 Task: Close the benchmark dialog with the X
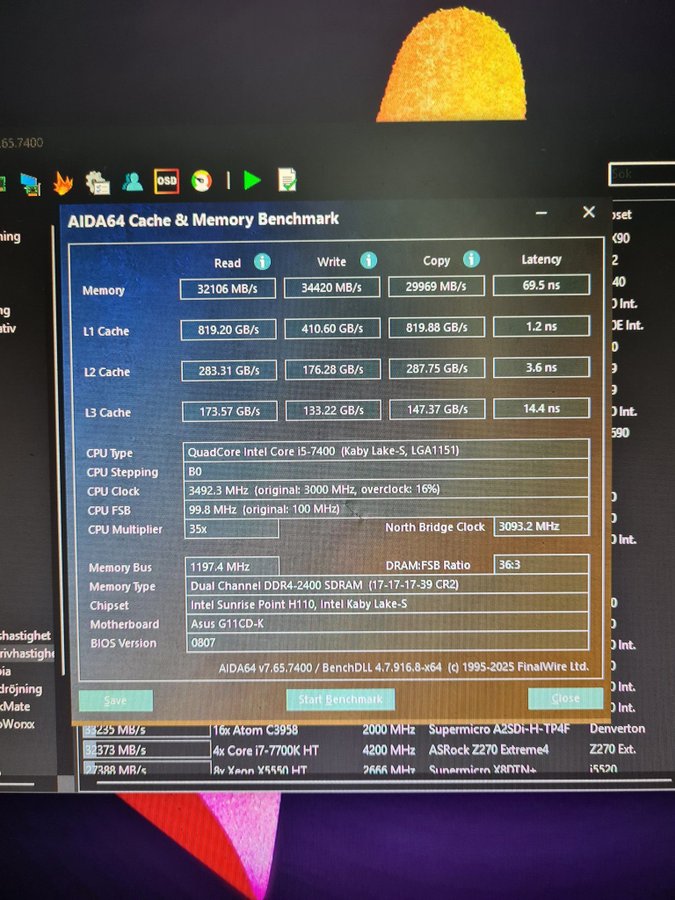coord(589,212)
